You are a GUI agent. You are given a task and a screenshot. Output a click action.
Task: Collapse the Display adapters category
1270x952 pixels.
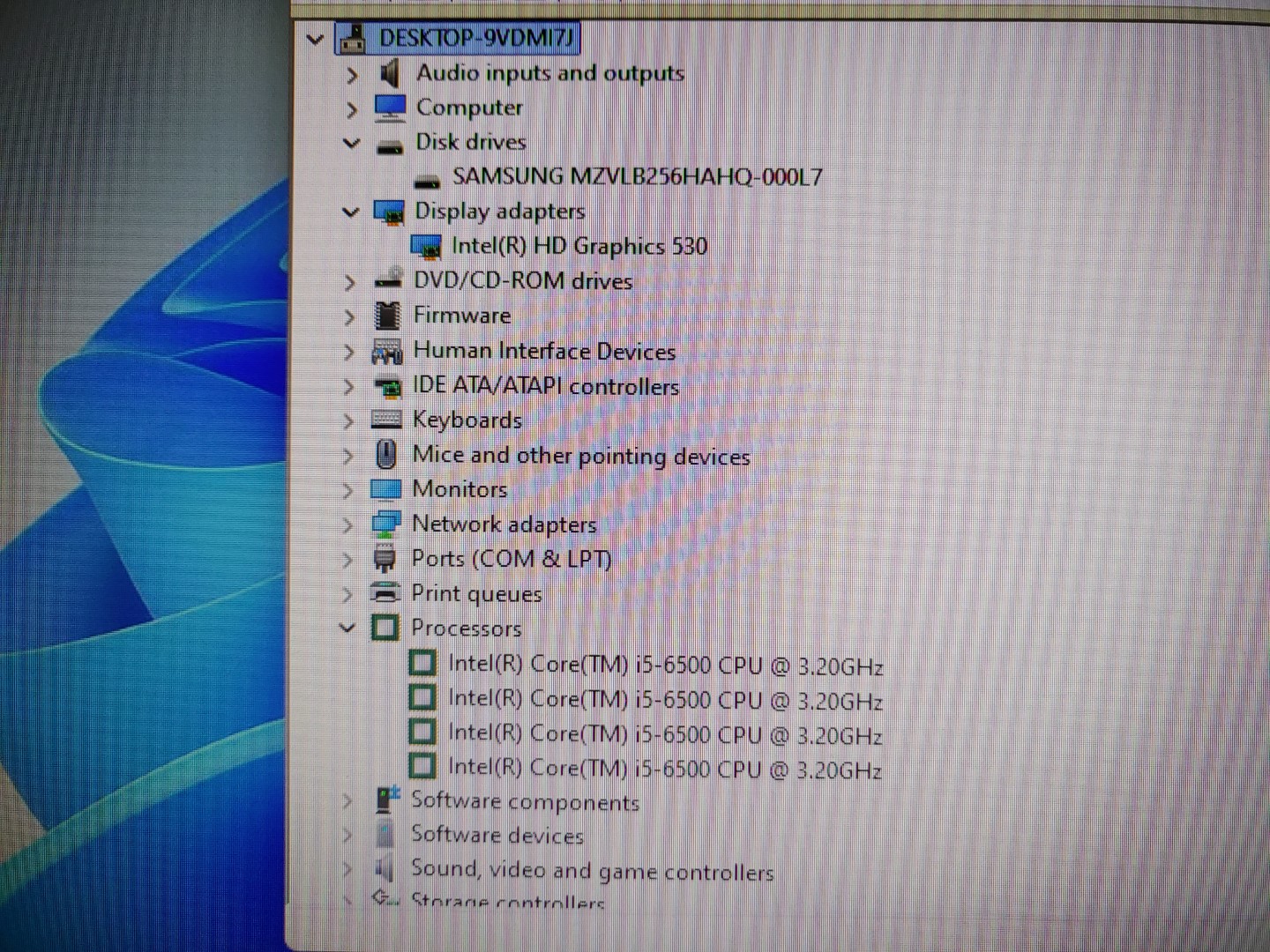click(x=350, y=212)
